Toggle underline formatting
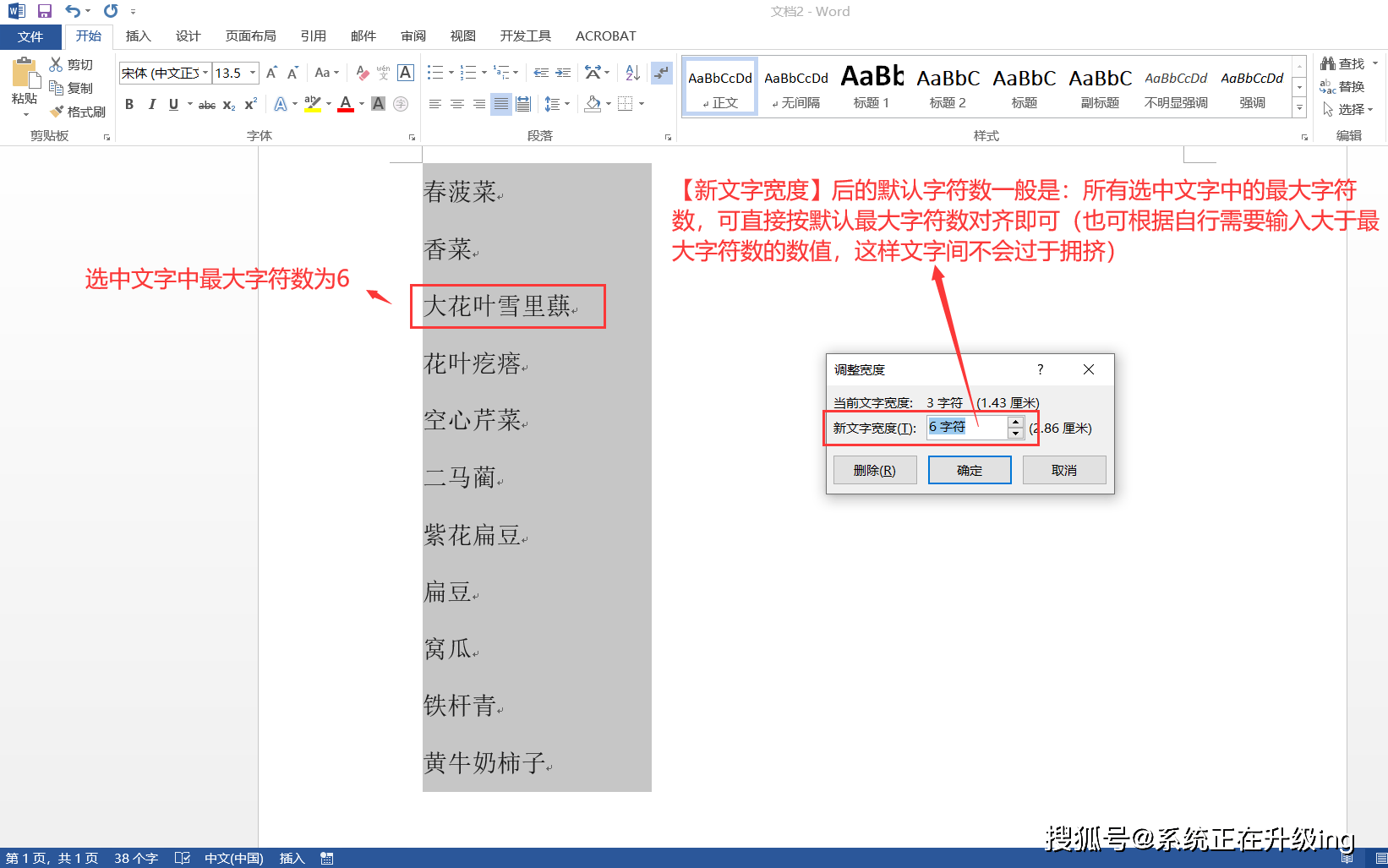The height and width of the screenshot is (868, 1388). pos(172,104)
